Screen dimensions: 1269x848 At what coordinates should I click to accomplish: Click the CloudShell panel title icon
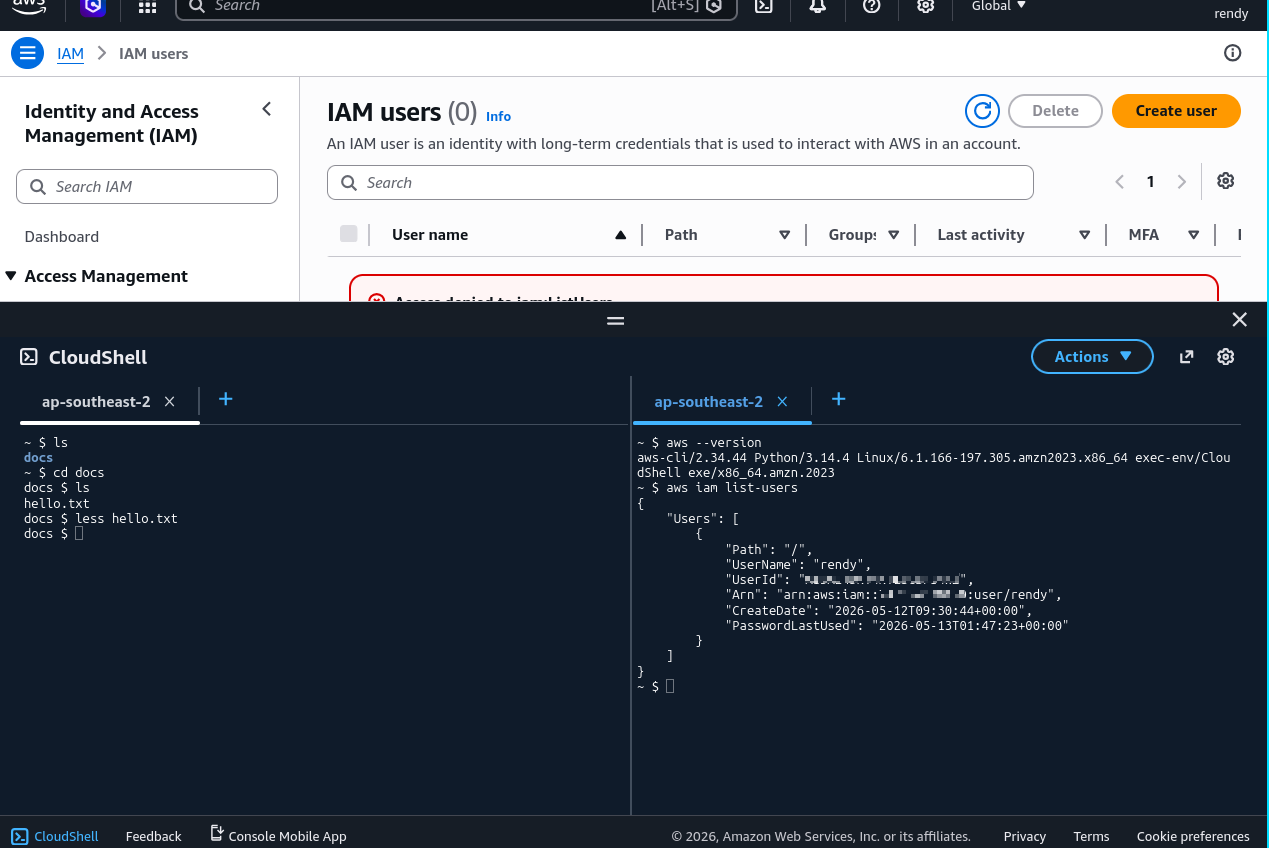(x=29, y=357)
